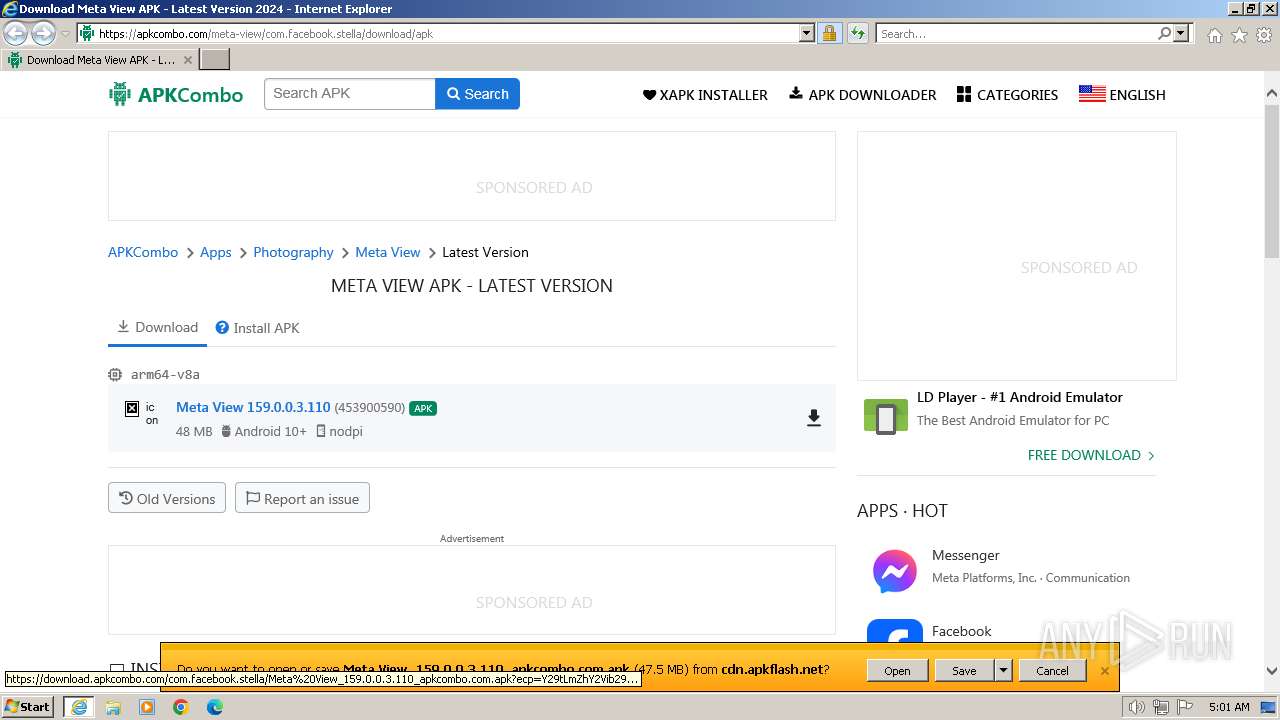Follow the APKCombo breadcrumb link

click(143, 252)
